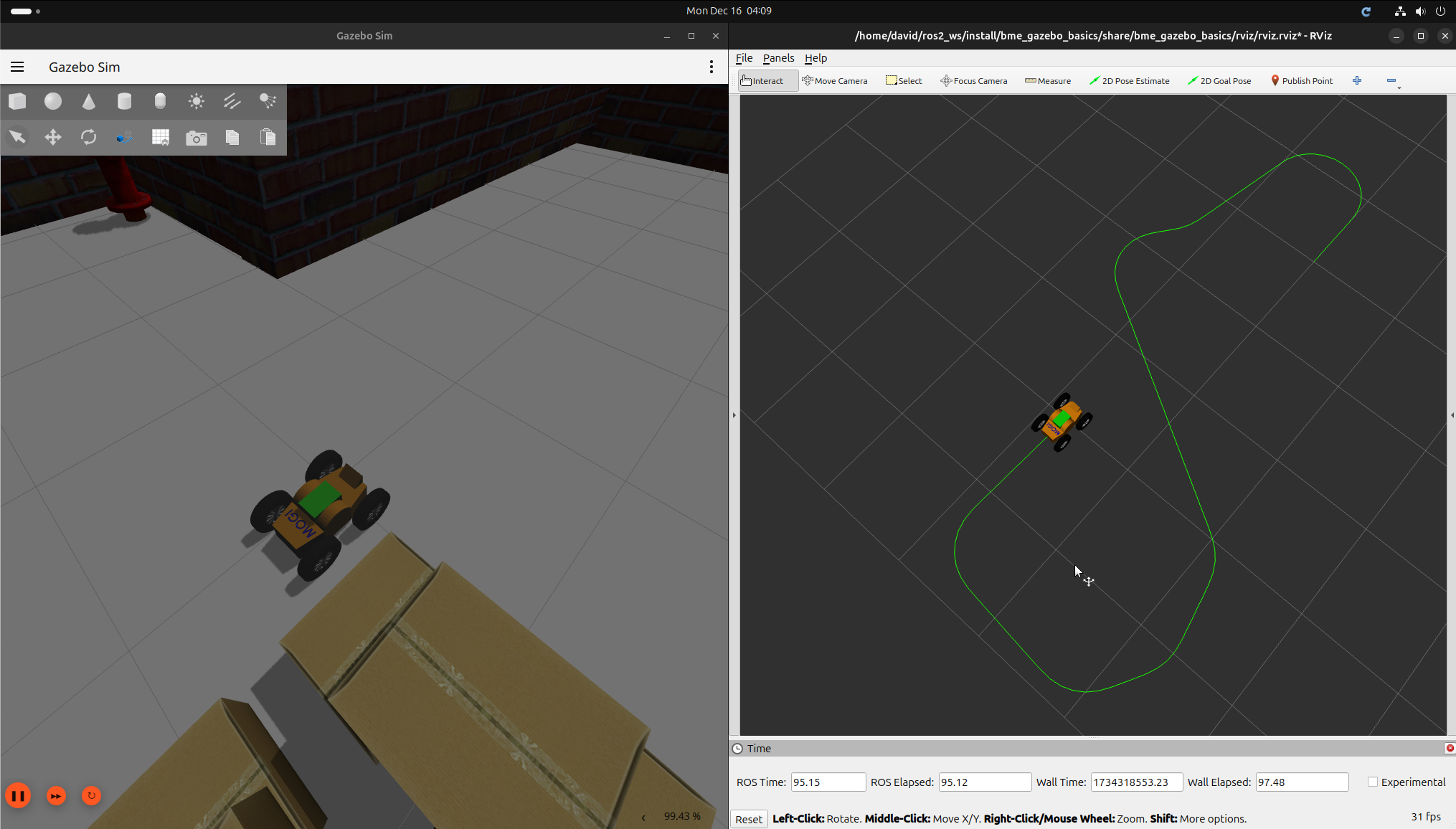Insert a box shape in Gazebo
Screen dimensions: 1456x829
click(x=17, y=101)
